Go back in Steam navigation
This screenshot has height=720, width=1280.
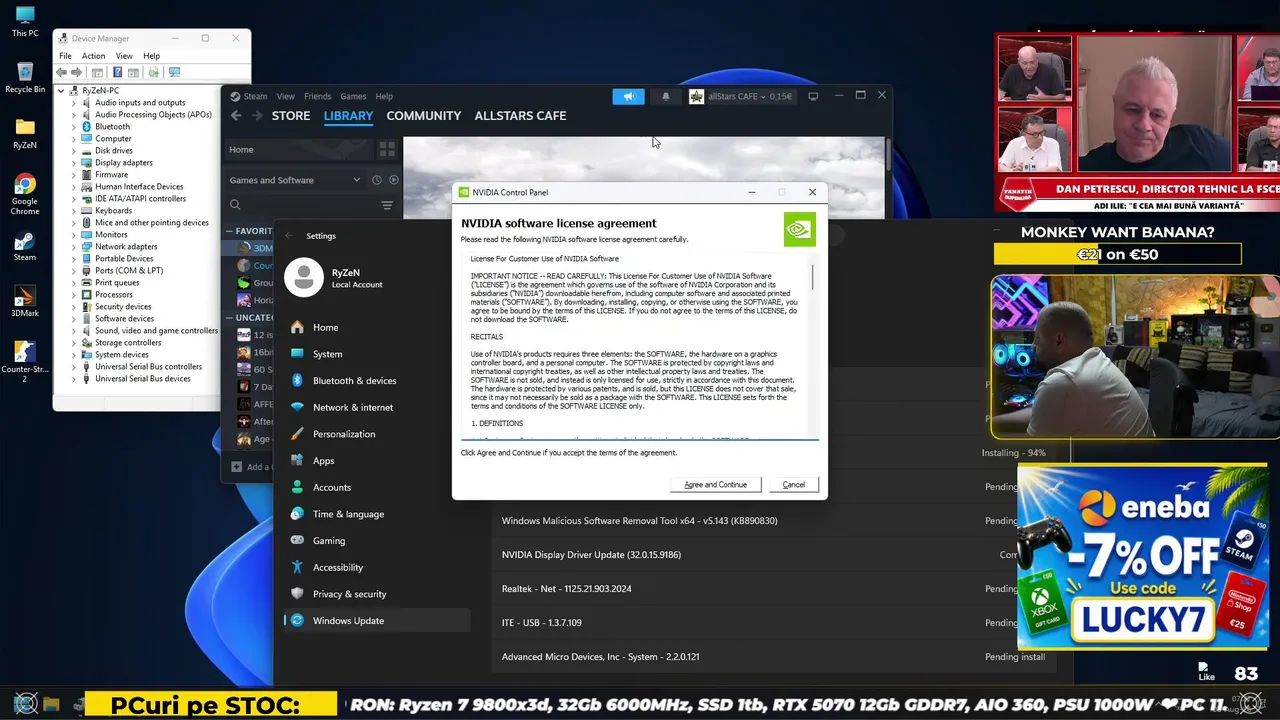click(236, 116)
